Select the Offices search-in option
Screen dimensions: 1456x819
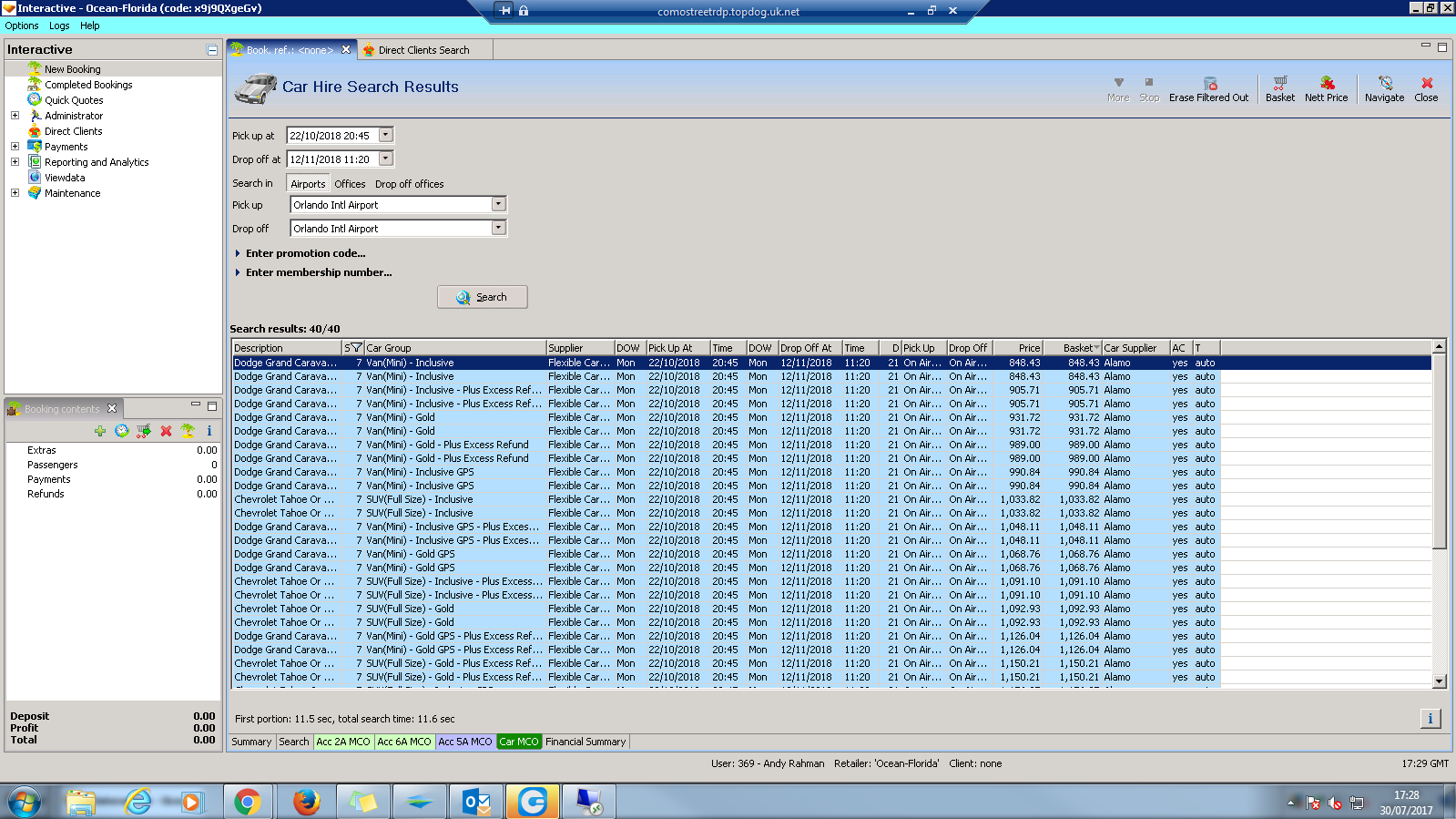click(350, 184)
